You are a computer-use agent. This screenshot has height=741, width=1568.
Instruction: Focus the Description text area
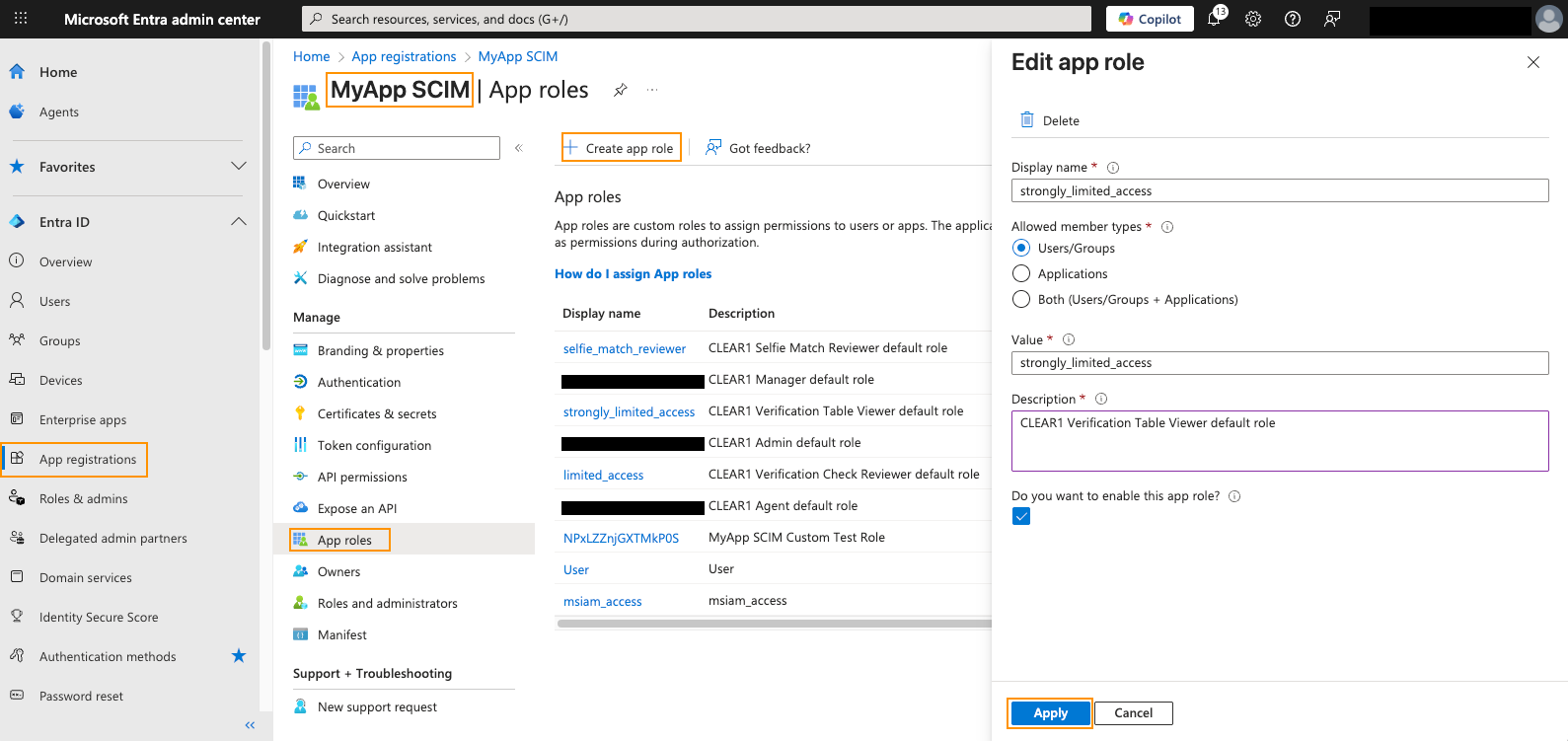pyautogui.click(x=1280, y=441)
